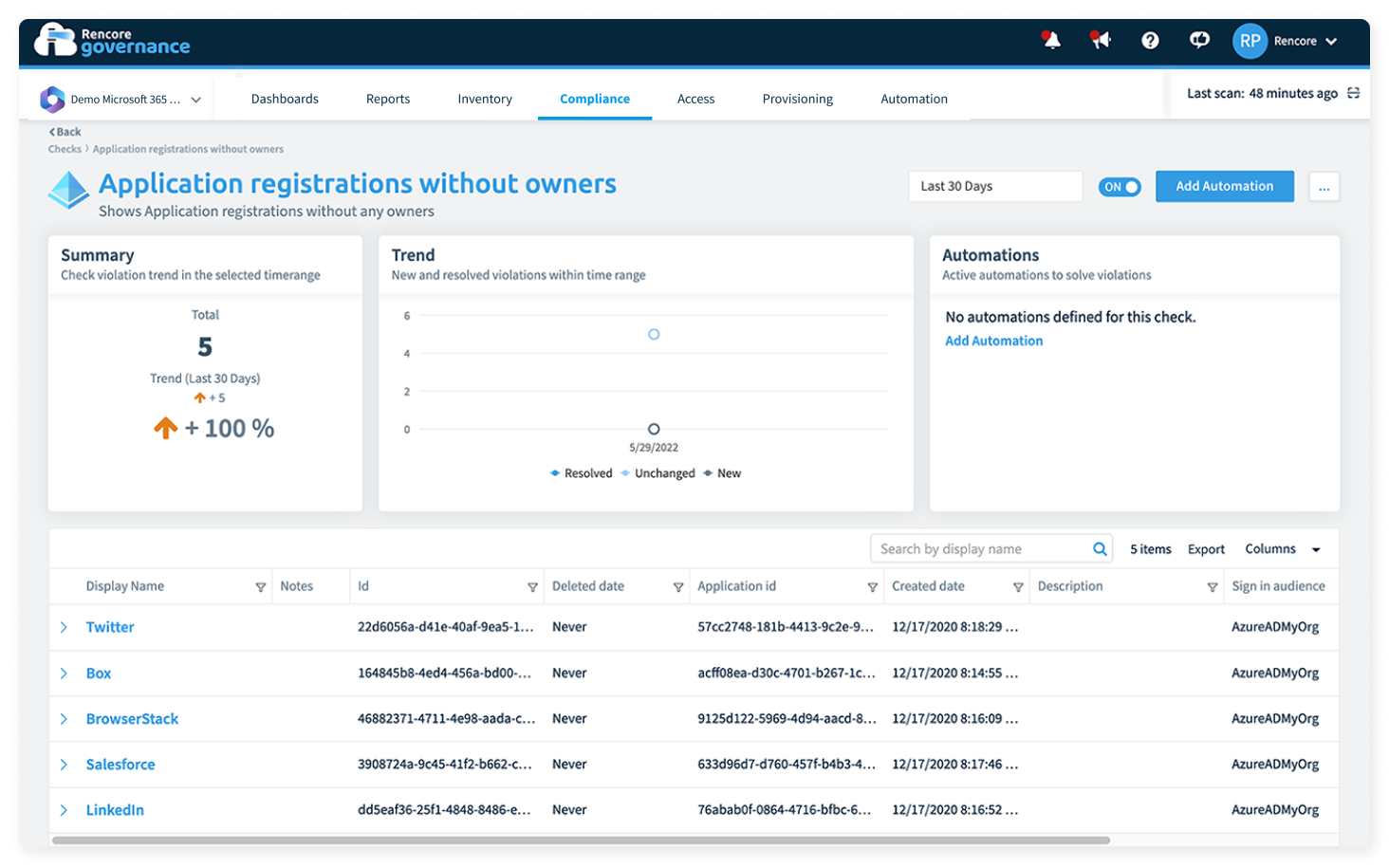
Task: Click the Sign in audience column header
Action: [1278, 586]
